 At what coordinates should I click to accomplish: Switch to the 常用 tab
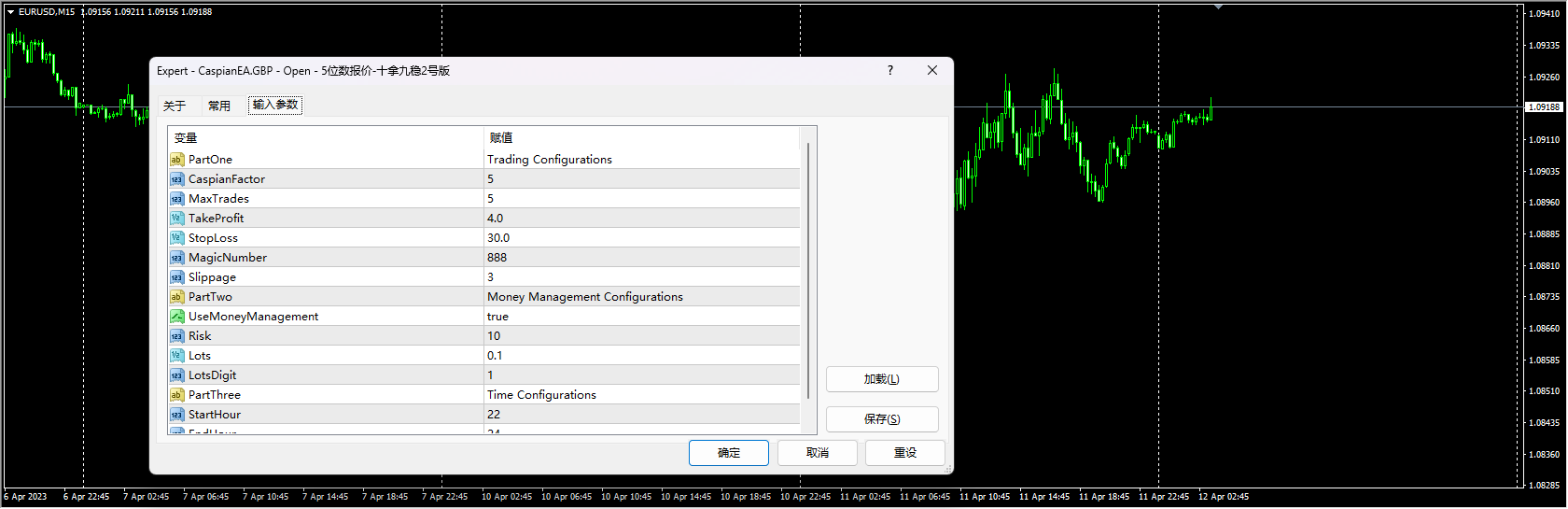219,106
